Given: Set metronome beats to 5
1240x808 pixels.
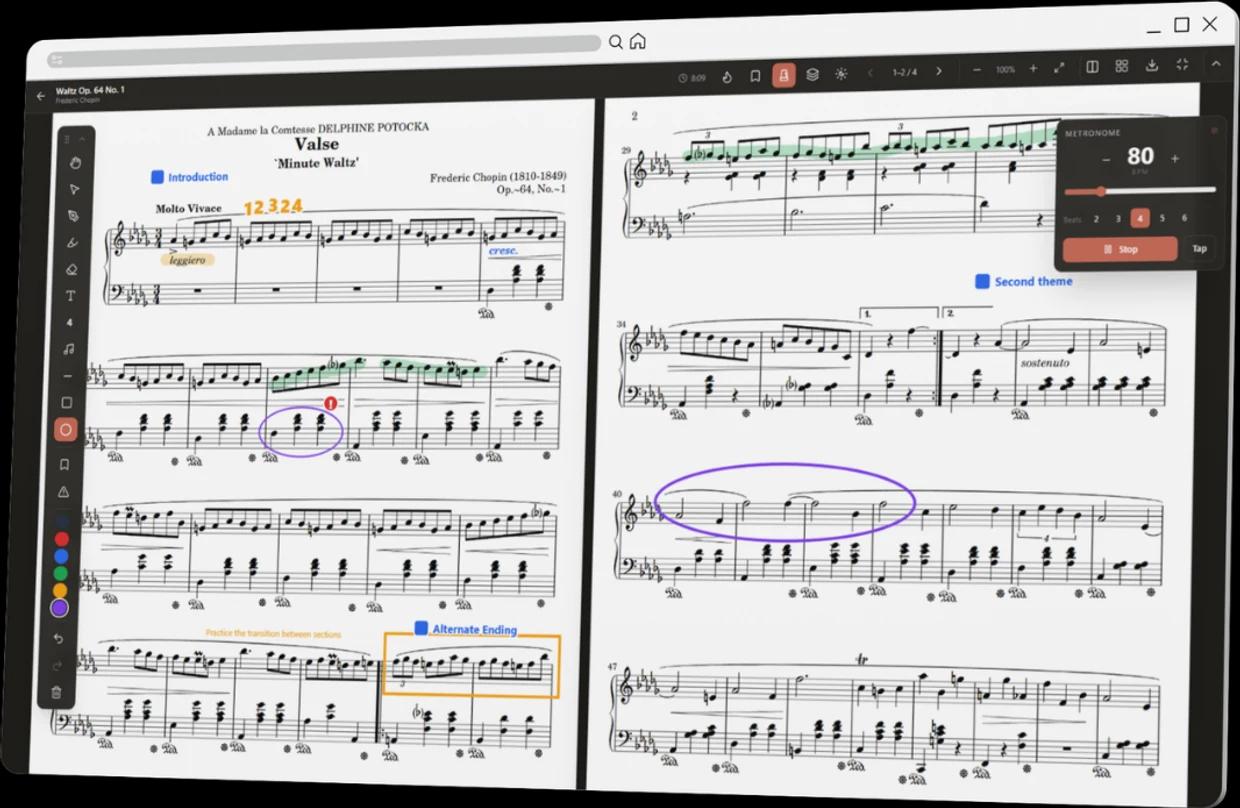Looking at the screenshot, I should point(1162,217).
